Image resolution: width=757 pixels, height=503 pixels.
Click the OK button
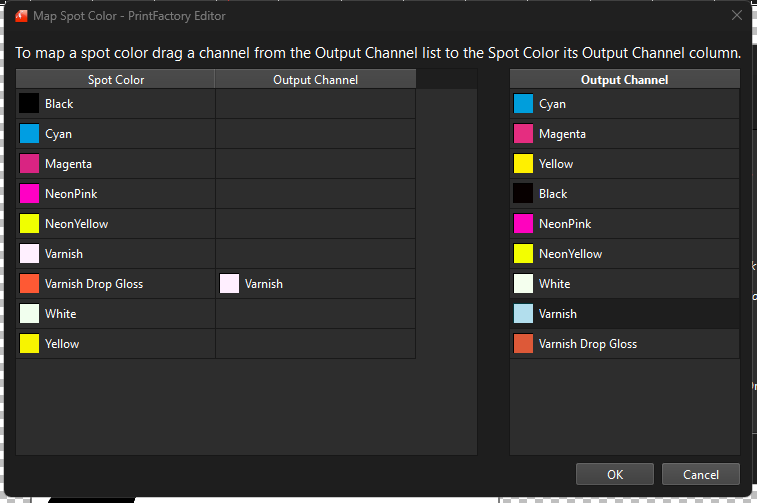[x=615, y=474]
